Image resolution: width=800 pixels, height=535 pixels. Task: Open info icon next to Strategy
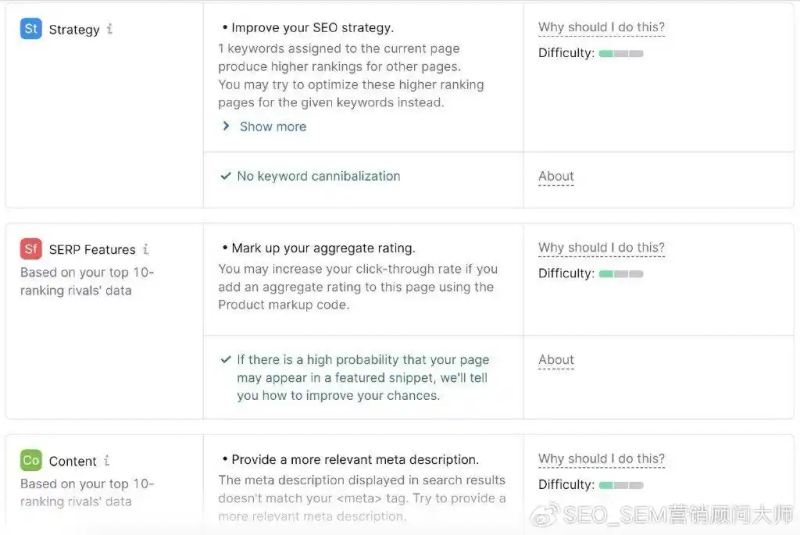pos(110,29)
